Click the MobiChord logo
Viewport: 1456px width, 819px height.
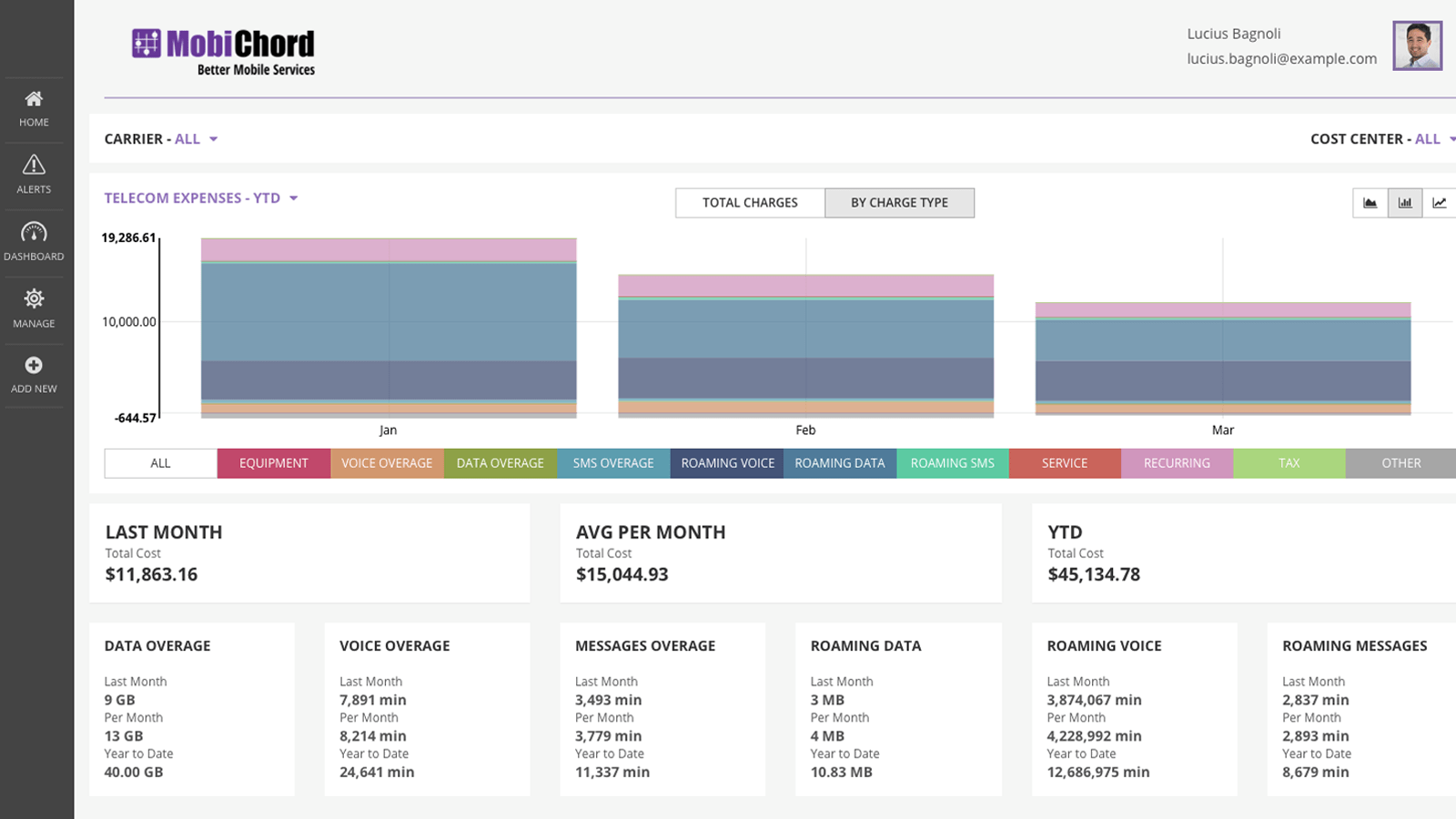[x=221, y=50]
